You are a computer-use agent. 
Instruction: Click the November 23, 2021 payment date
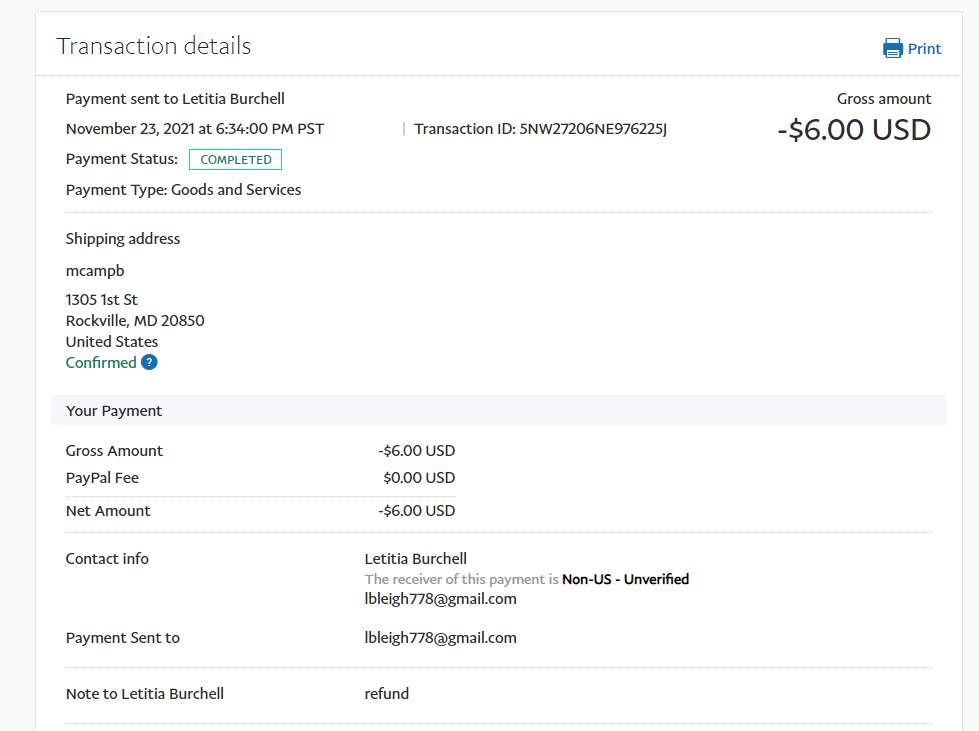pyautogui.click(x=194, y=129)
